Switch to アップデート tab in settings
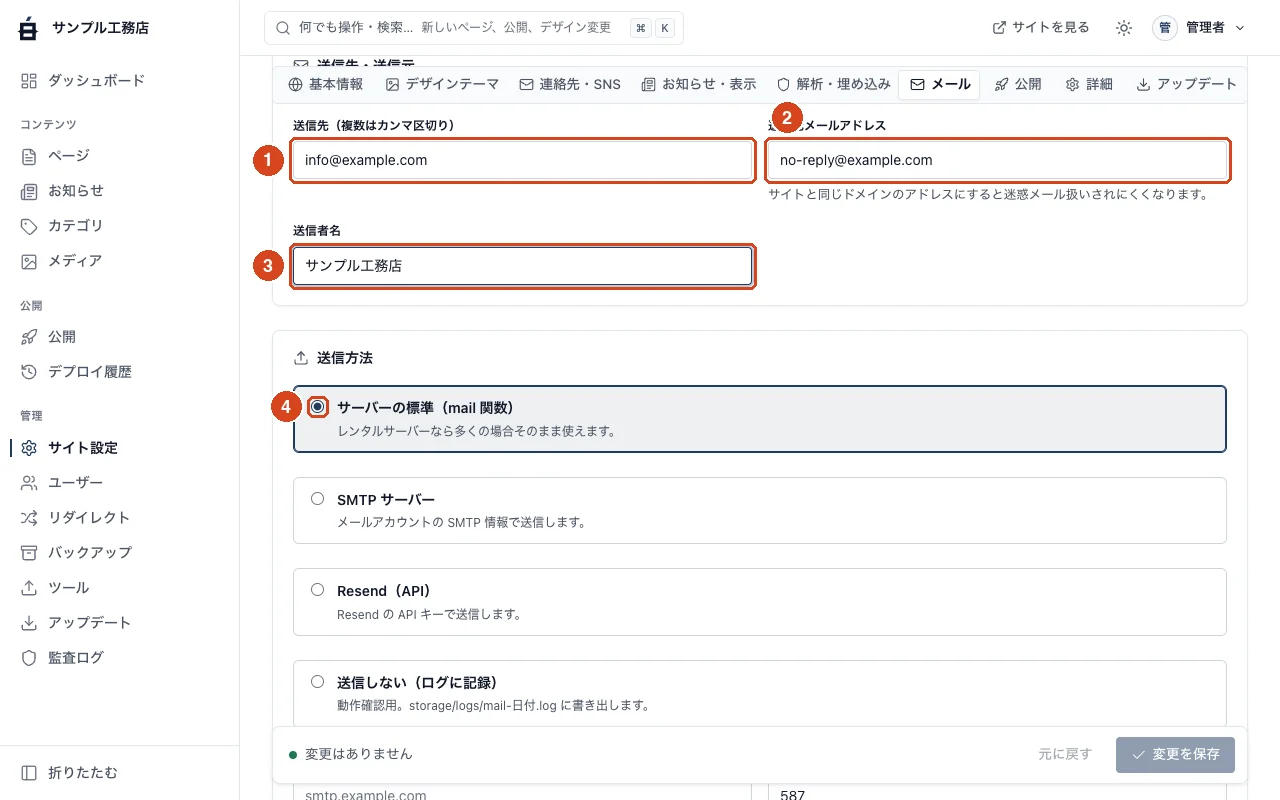1280x800 pixels. pos(1187,84)
